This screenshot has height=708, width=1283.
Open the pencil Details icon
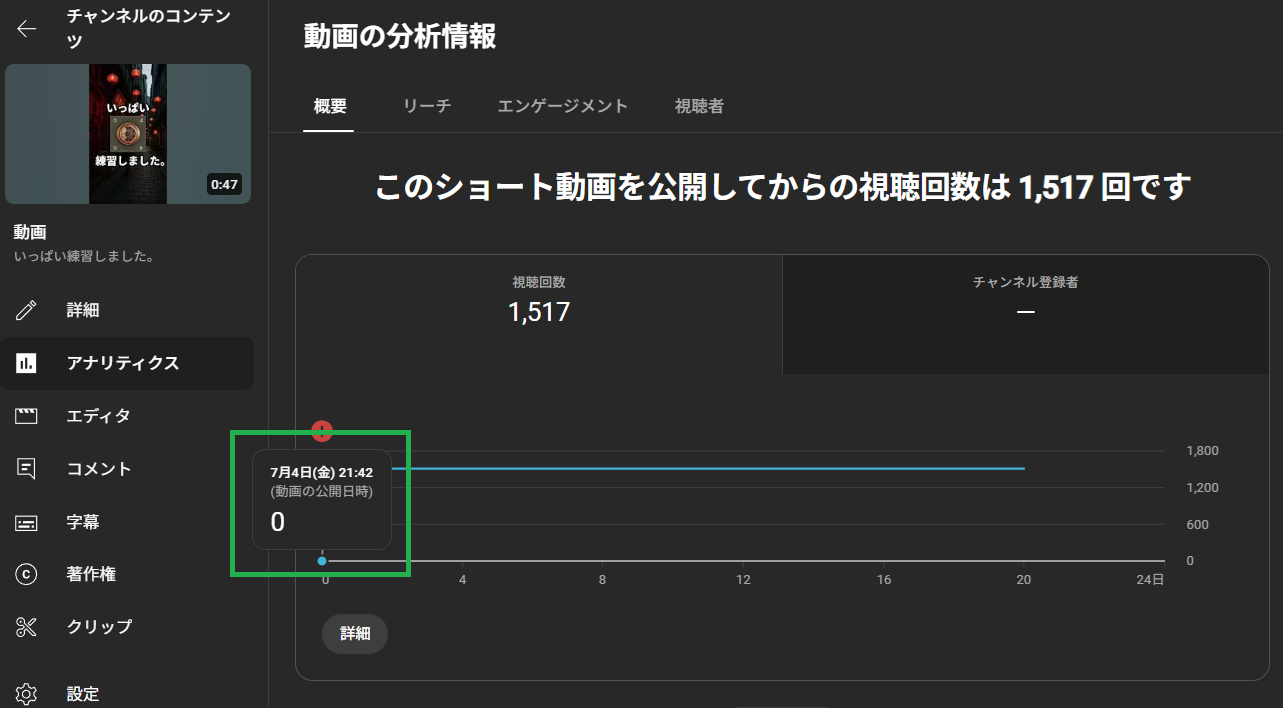tap(26, 310)
